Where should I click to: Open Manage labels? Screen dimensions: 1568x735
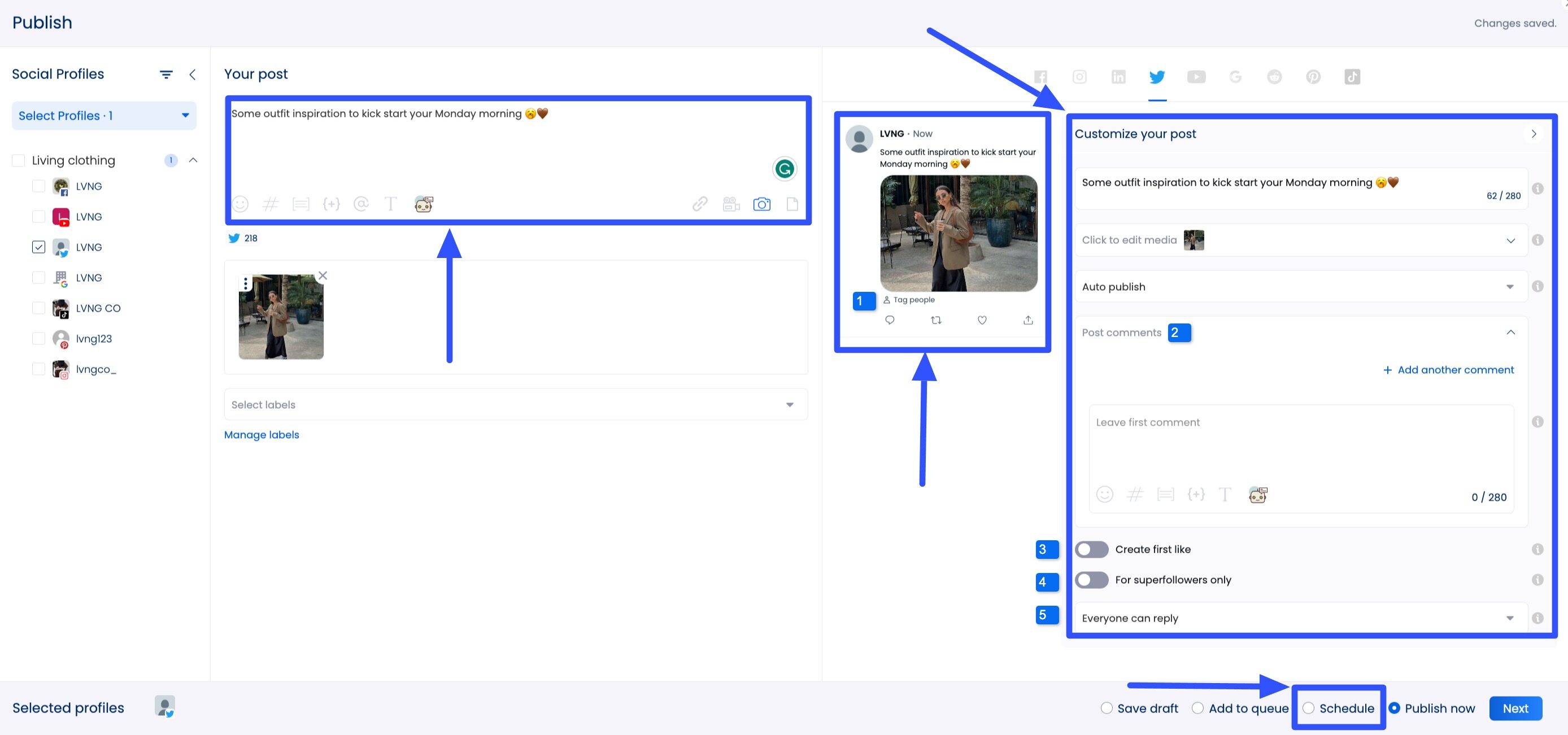pyautogui.click(x=261, y=435)
